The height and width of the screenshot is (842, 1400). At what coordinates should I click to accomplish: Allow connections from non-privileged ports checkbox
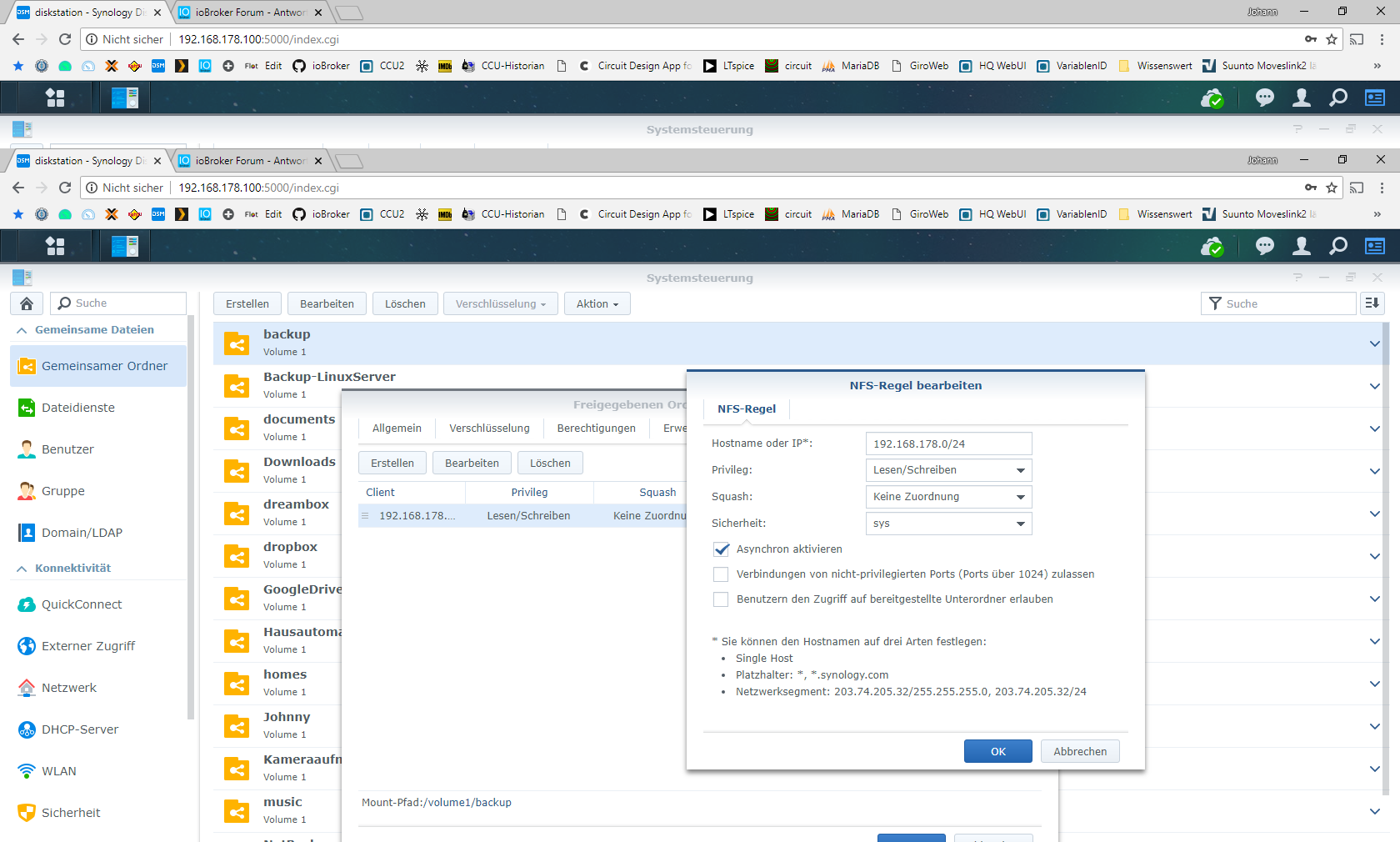click(x=721, y=574)
